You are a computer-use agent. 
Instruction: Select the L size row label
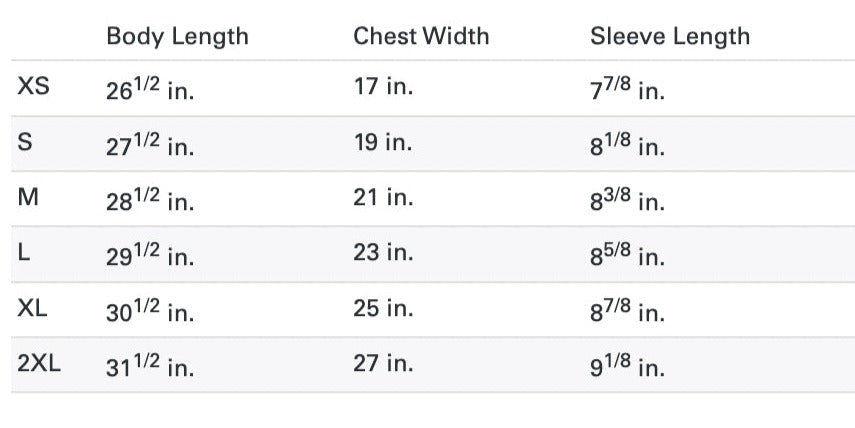click(25, 254)
